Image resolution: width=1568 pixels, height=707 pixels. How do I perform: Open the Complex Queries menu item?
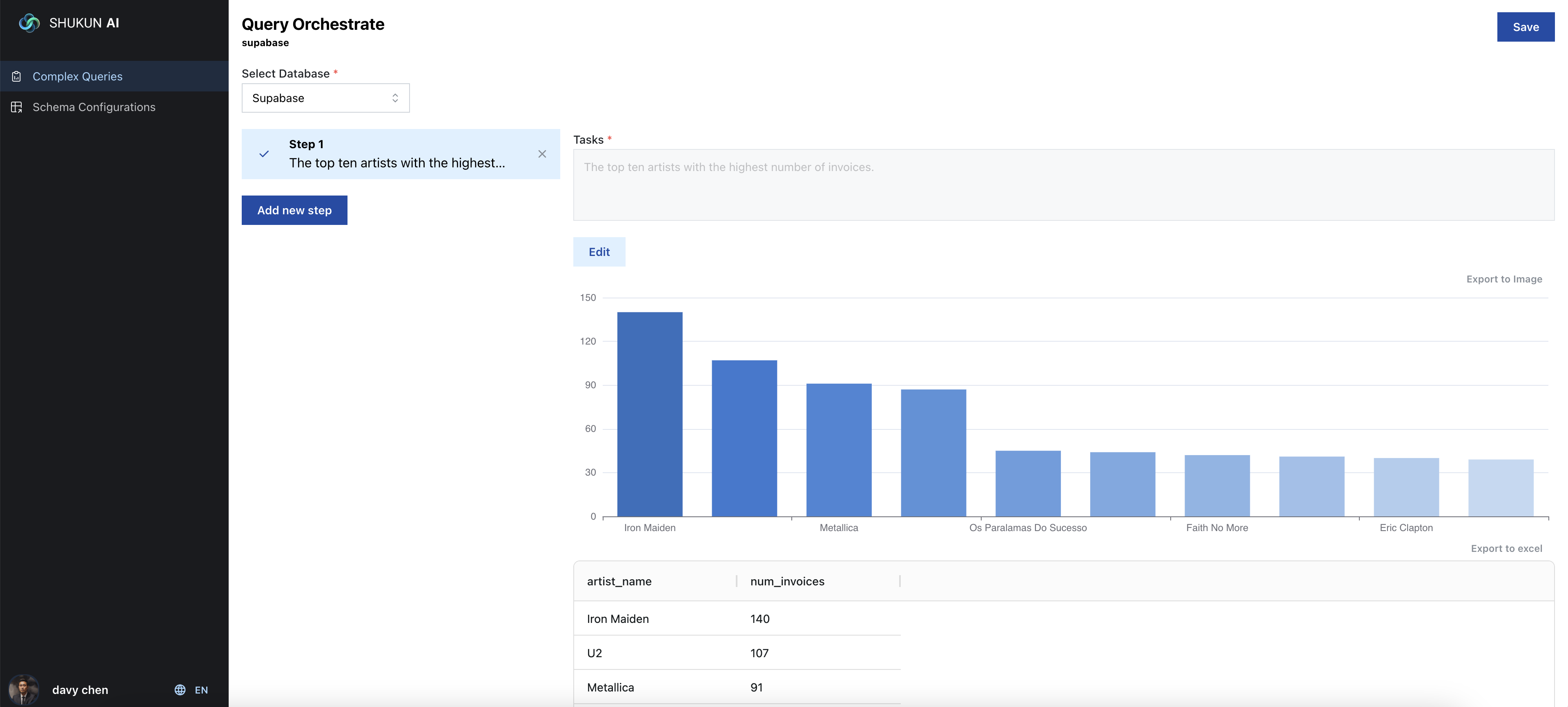(77, 77)
